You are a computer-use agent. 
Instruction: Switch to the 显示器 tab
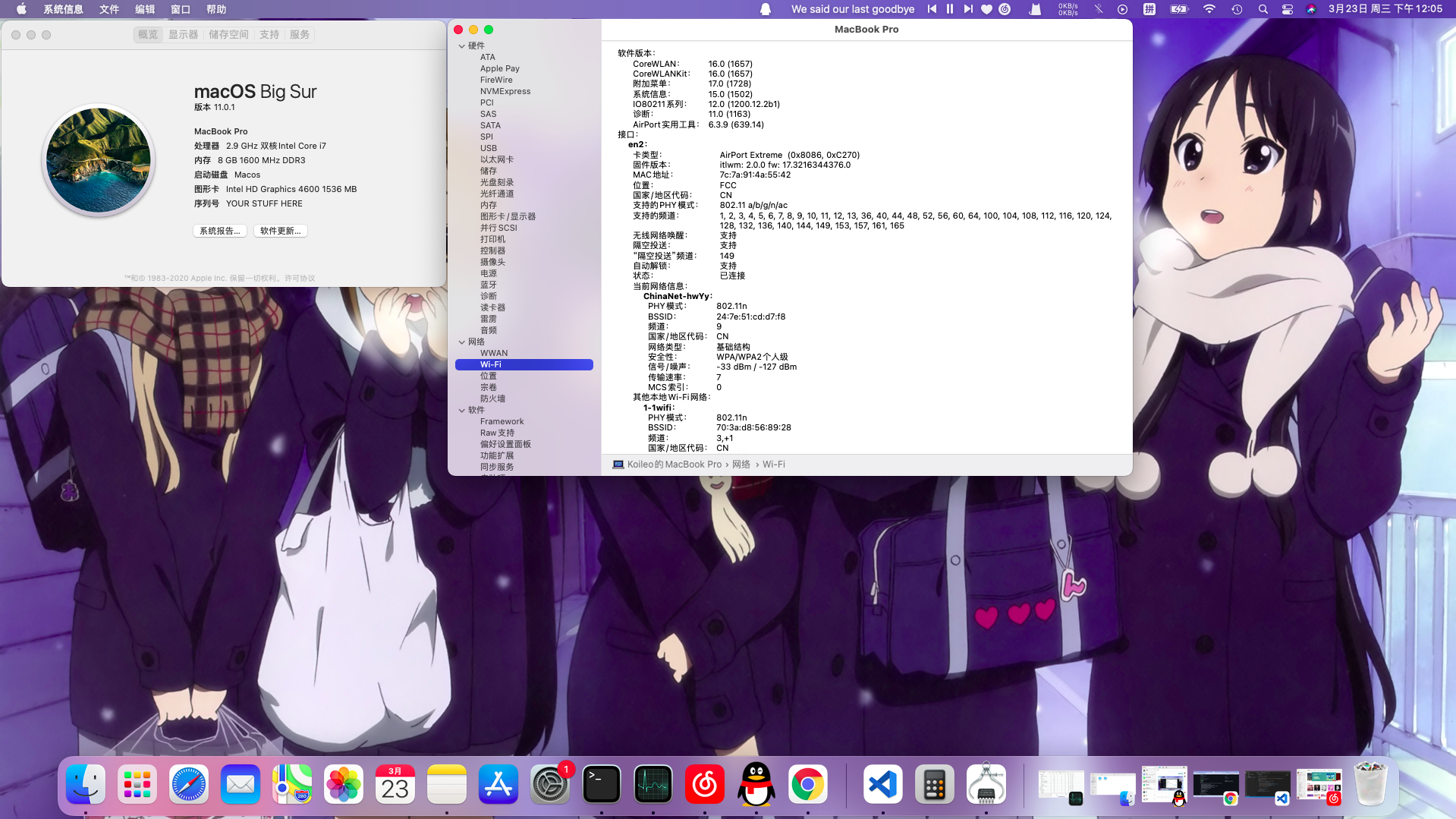point(181,34)
